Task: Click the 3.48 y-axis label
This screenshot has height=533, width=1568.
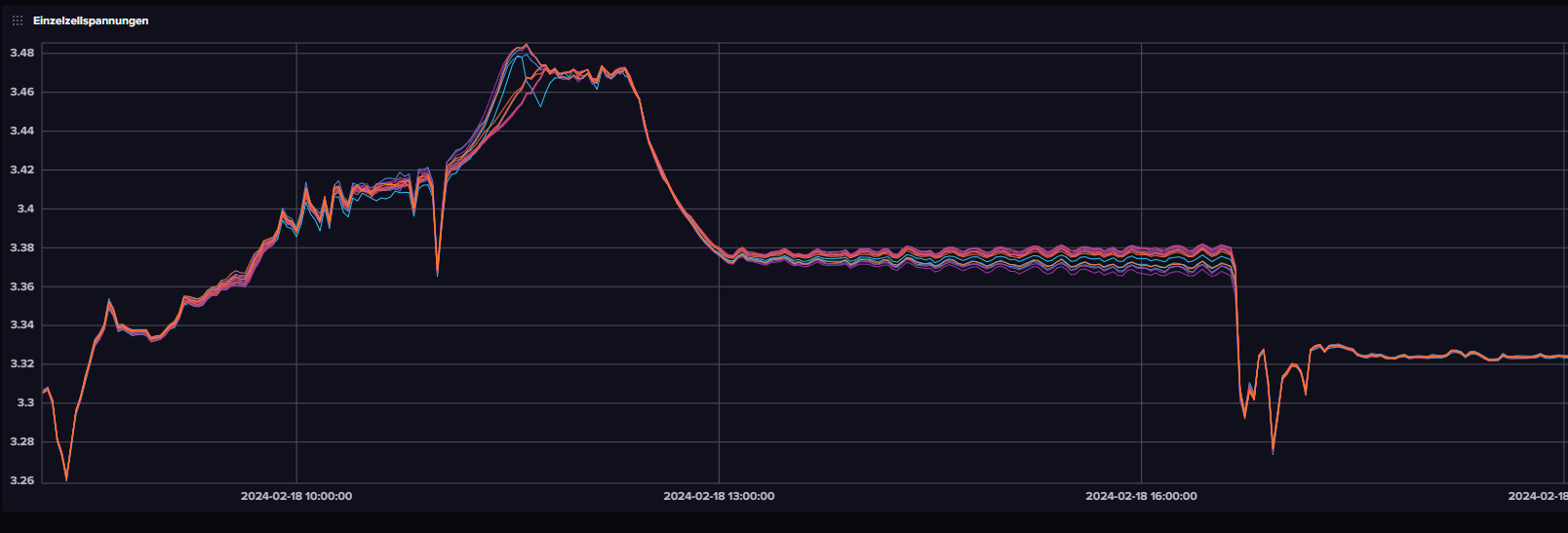Action: 21,53
